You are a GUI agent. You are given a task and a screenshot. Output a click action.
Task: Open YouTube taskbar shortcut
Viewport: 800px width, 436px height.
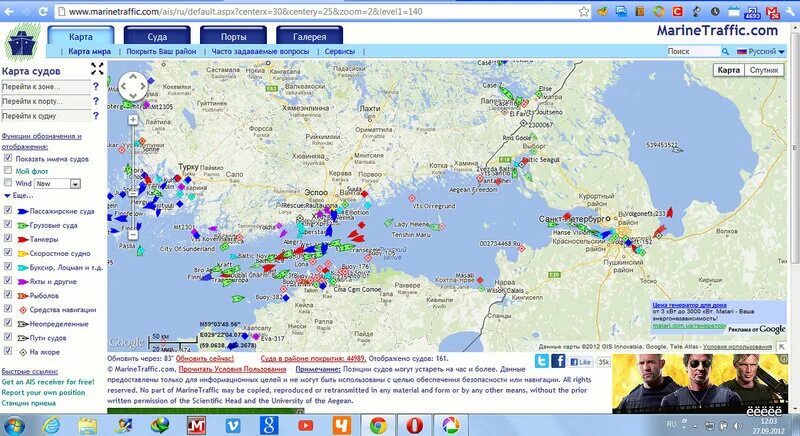click(x=306, y=425)
